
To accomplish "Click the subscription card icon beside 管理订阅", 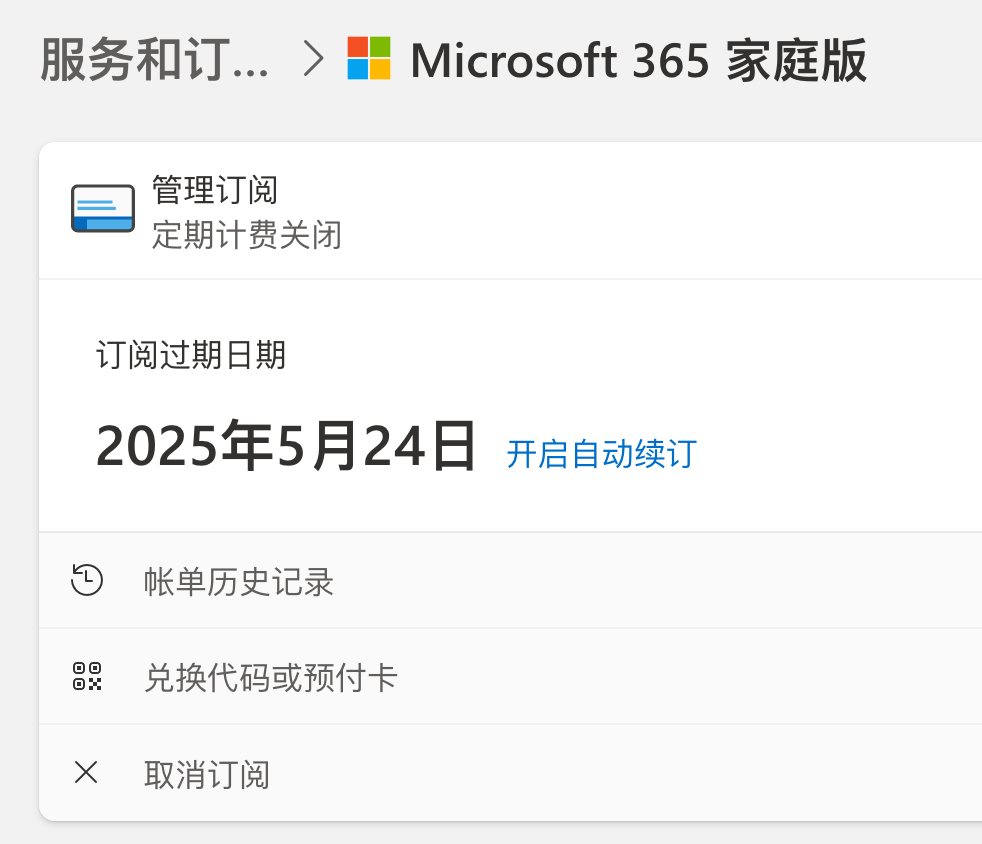I will 103,208.
